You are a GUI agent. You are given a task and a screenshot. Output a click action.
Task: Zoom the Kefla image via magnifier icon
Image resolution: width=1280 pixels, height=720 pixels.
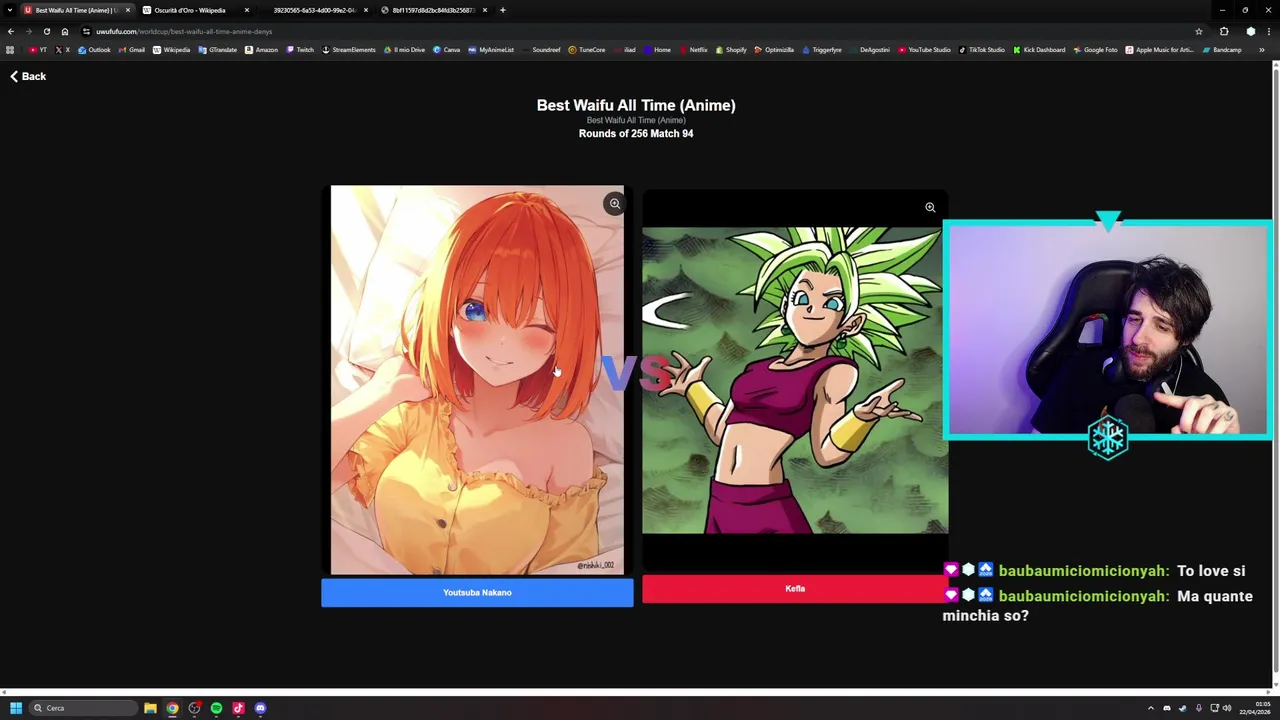pos(930,208)
